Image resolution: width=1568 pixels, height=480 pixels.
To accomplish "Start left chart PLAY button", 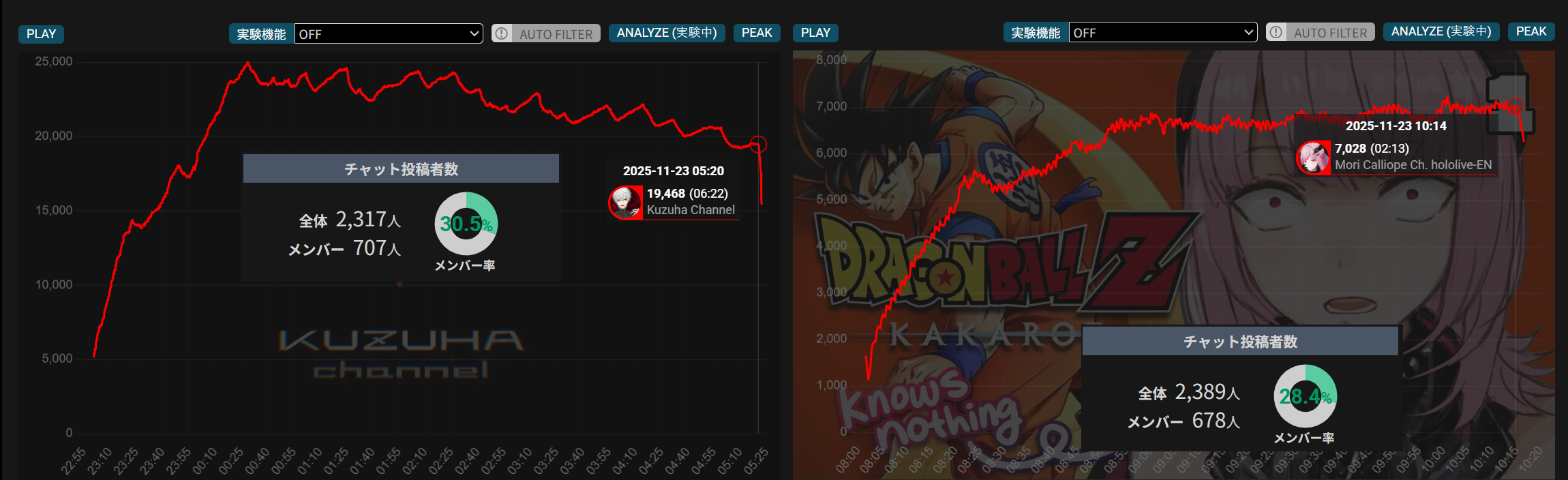I will point(42,34).
